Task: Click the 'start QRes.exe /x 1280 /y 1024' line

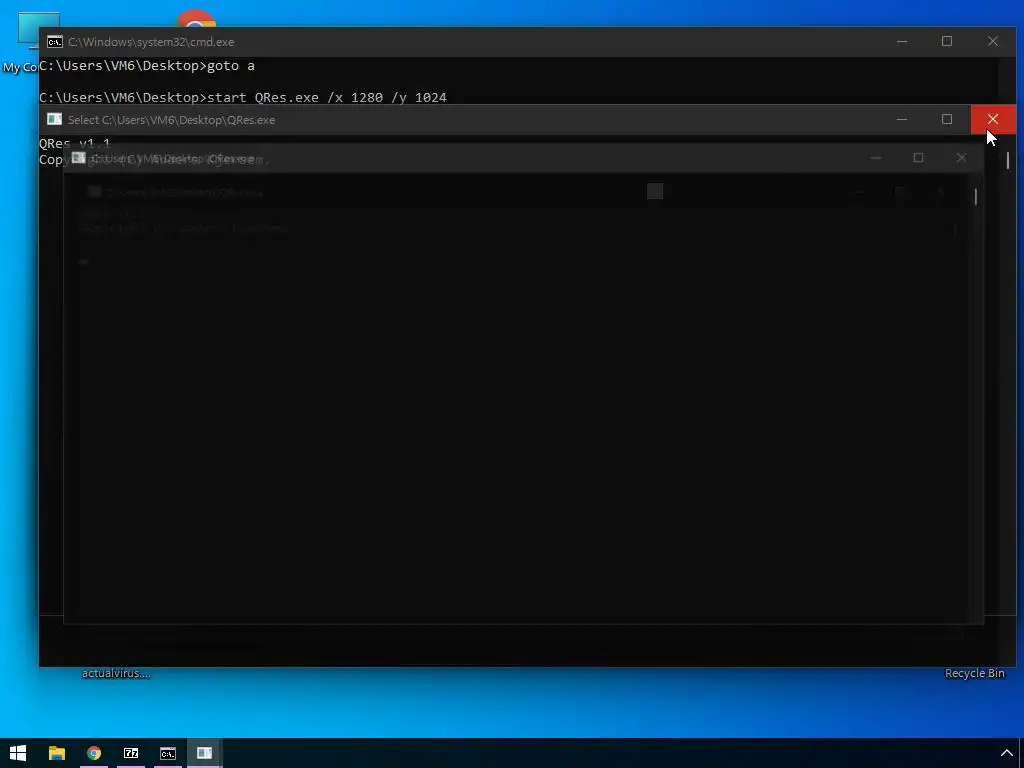Action: pos(243,97)
